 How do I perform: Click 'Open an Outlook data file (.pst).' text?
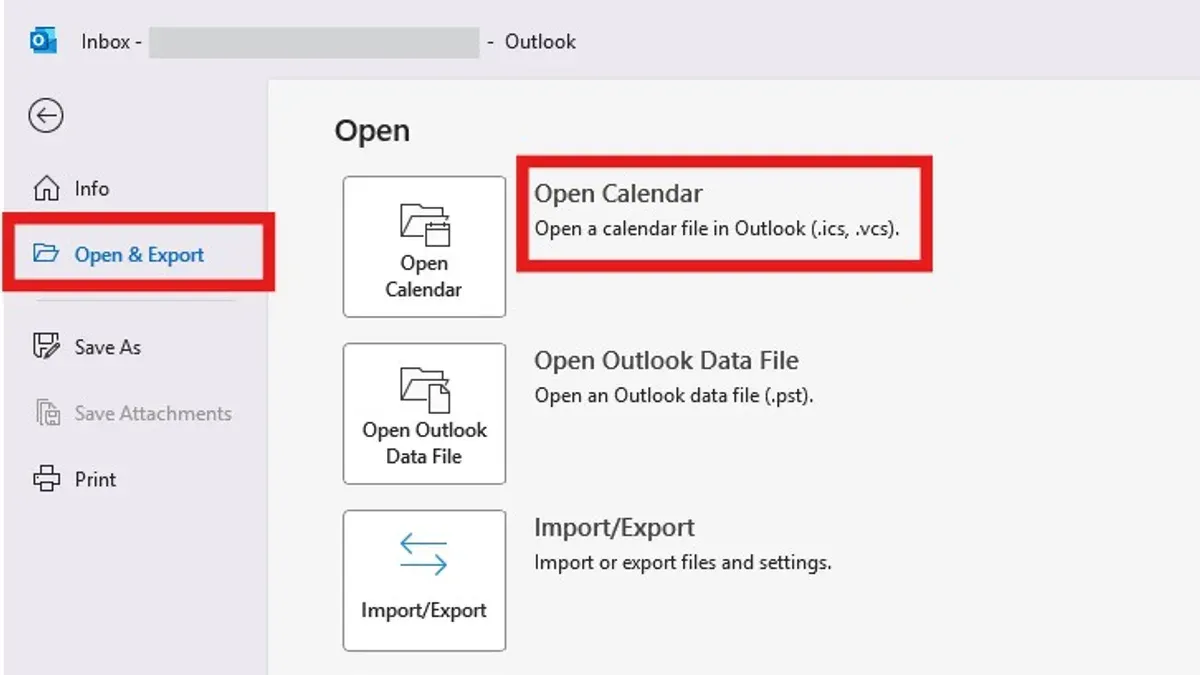[x=674, y=395]
